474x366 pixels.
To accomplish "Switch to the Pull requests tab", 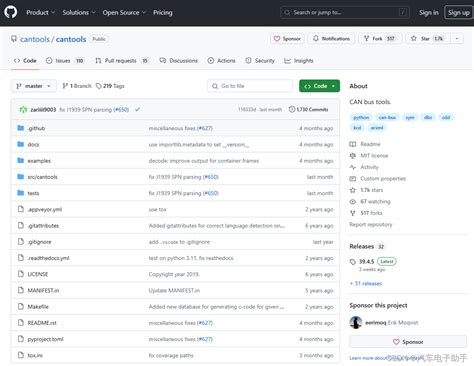I will [121, 61].
